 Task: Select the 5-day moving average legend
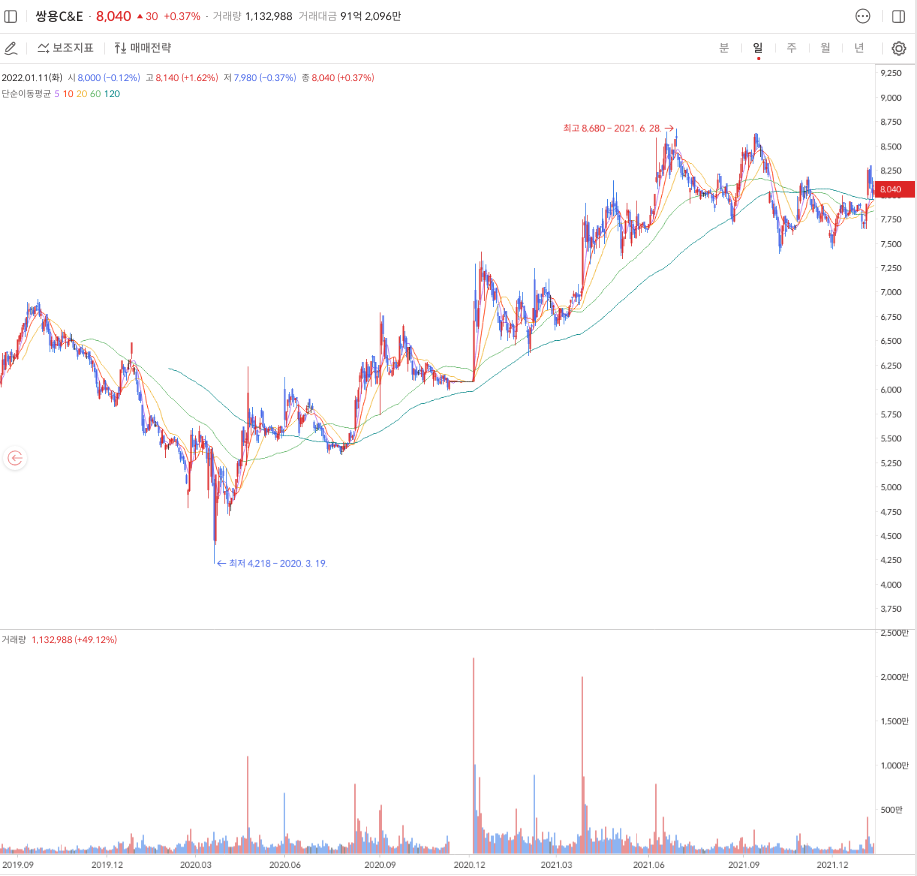click(57, 94)
